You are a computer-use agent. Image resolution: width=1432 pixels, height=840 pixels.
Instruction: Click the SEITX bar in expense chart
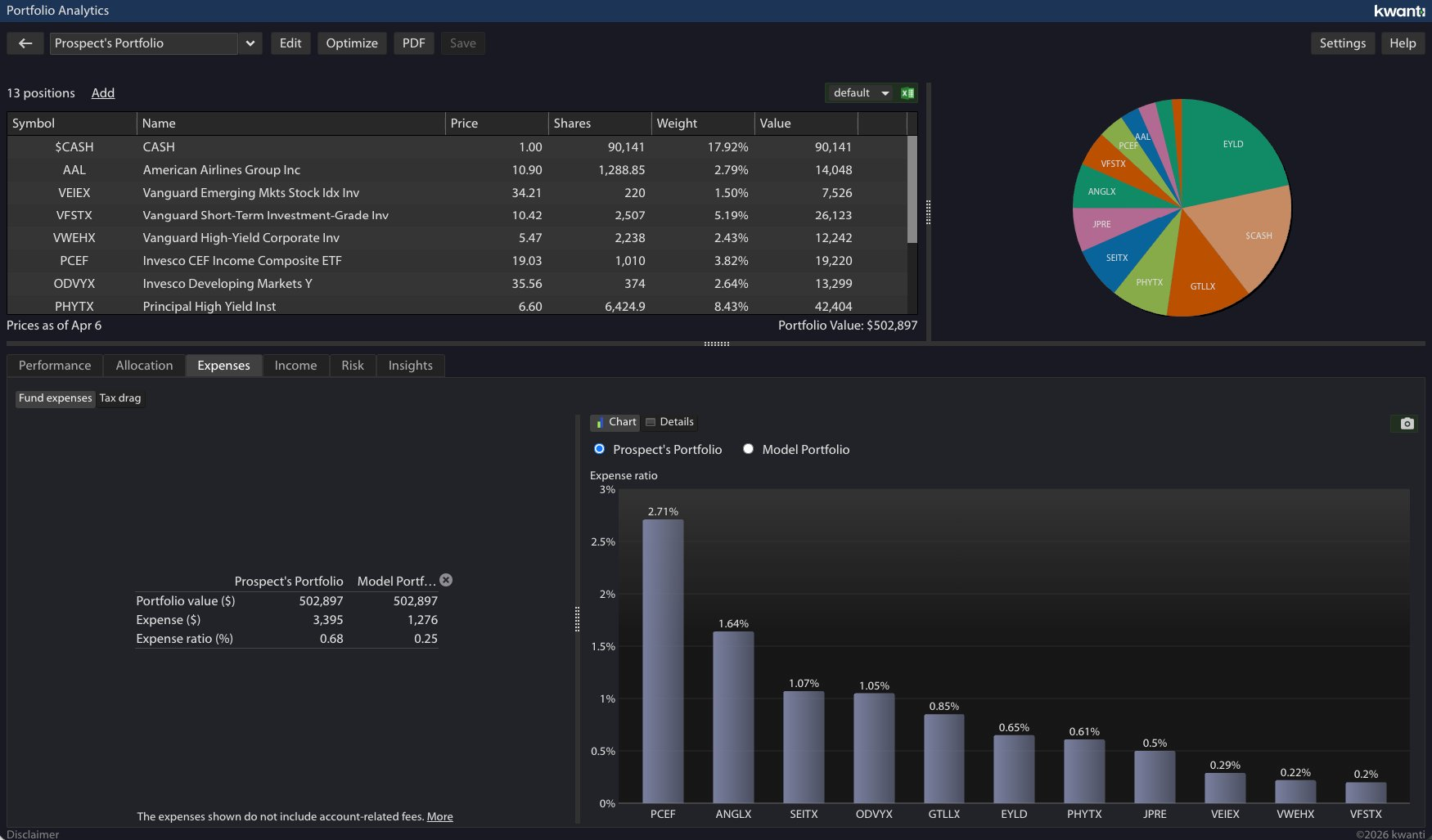click(804, 747)
